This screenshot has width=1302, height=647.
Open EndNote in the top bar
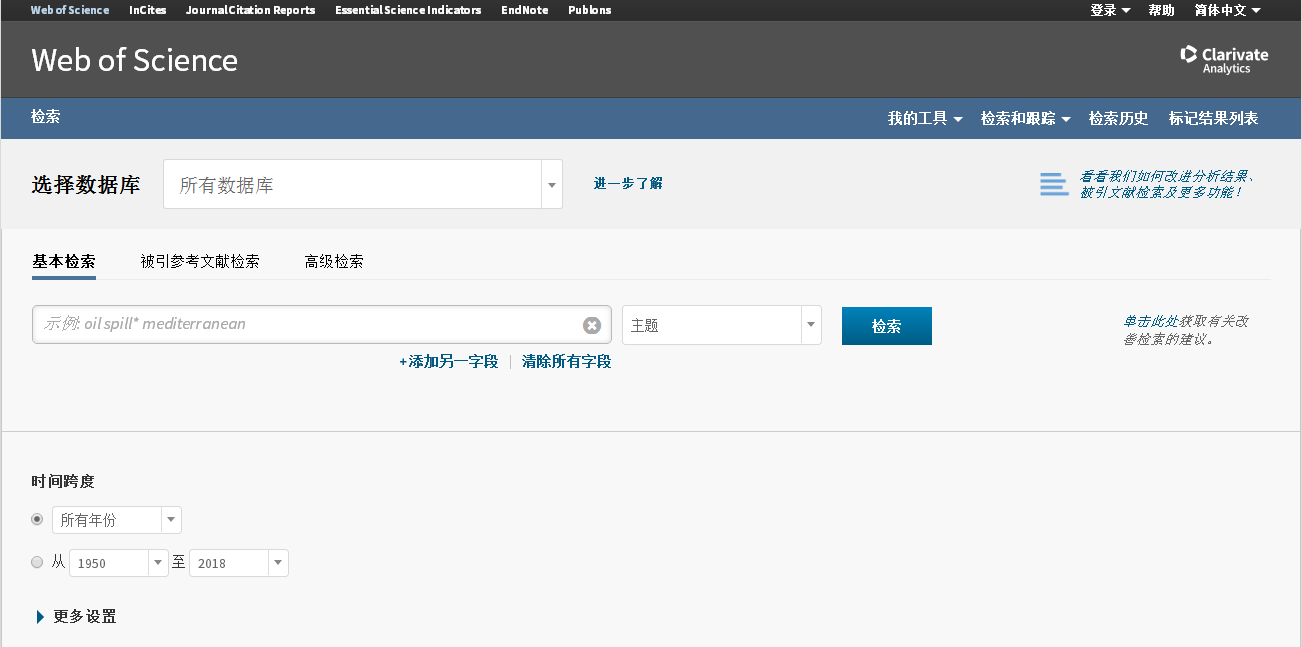[524, 10]
